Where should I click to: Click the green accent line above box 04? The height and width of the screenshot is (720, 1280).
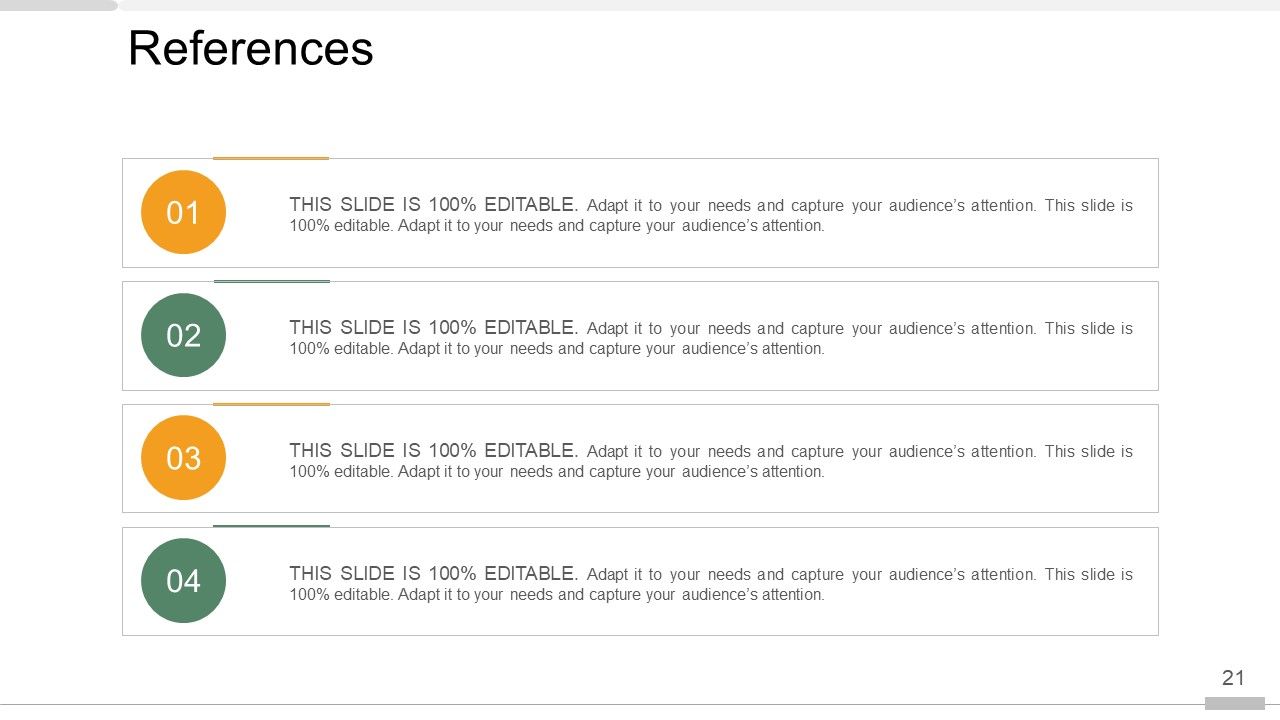pyautogui.click(x=271, y=526)
